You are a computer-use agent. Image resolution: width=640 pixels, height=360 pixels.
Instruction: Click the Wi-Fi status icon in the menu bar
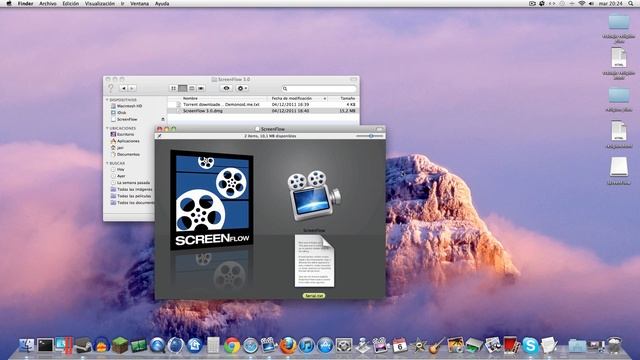[582, 3]
